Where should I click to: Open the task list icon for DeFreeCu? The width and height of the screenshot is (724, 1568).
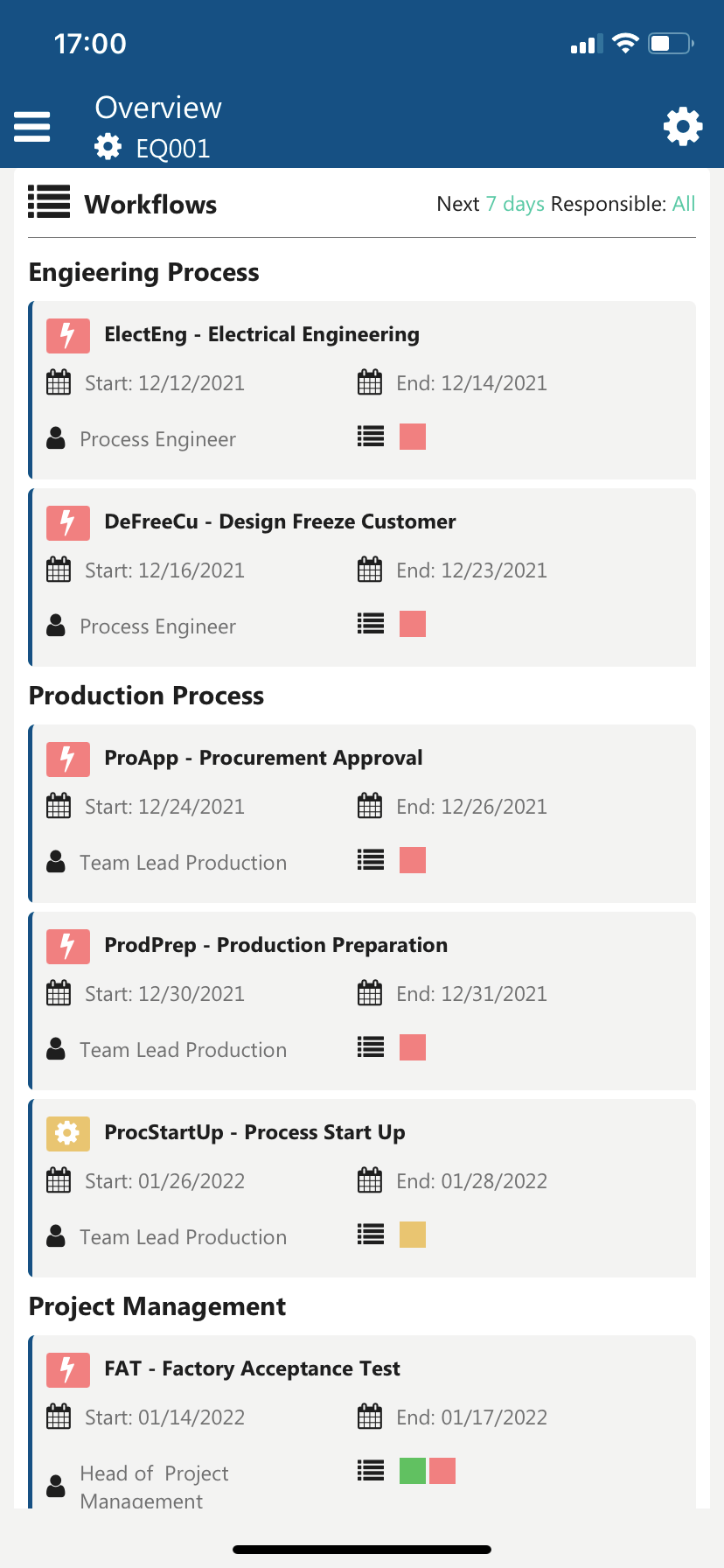pyautogui.click(x=371, y=624)
